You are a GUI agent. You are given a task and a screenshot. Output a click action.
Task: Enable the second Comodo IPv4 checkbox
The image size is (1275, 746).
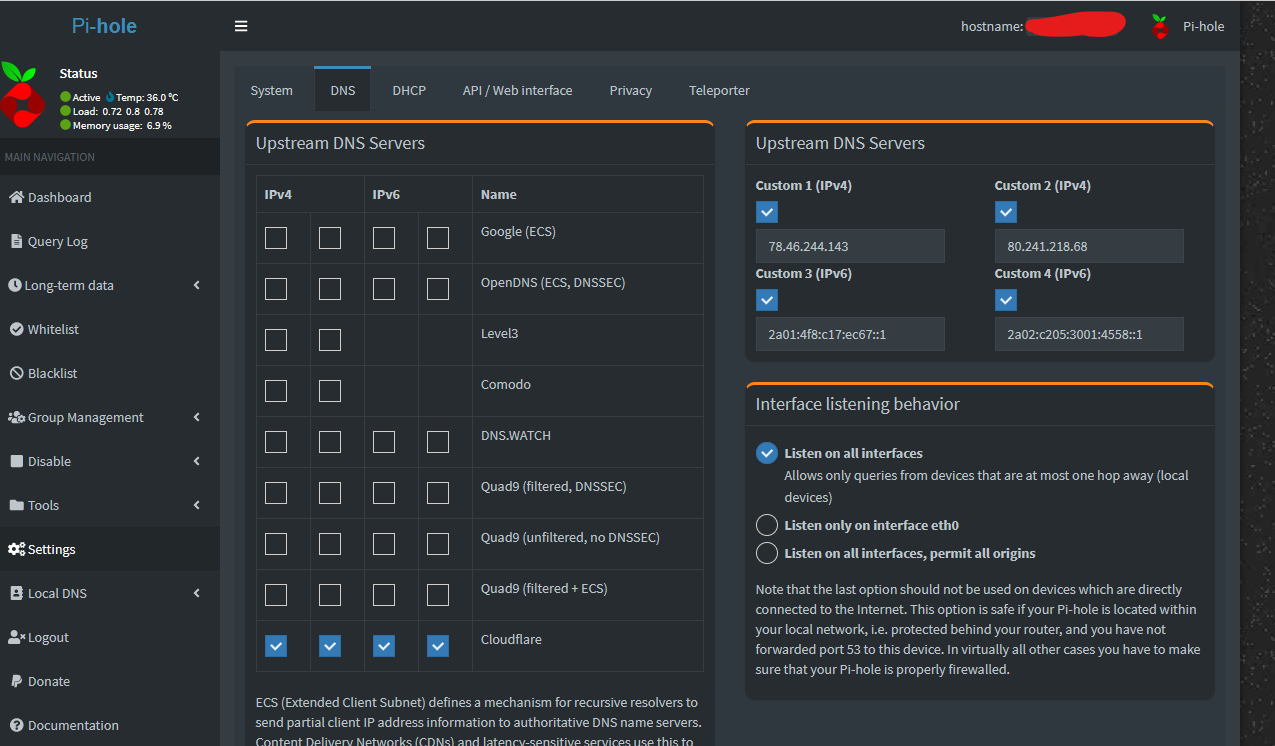(x=330, y=391)
